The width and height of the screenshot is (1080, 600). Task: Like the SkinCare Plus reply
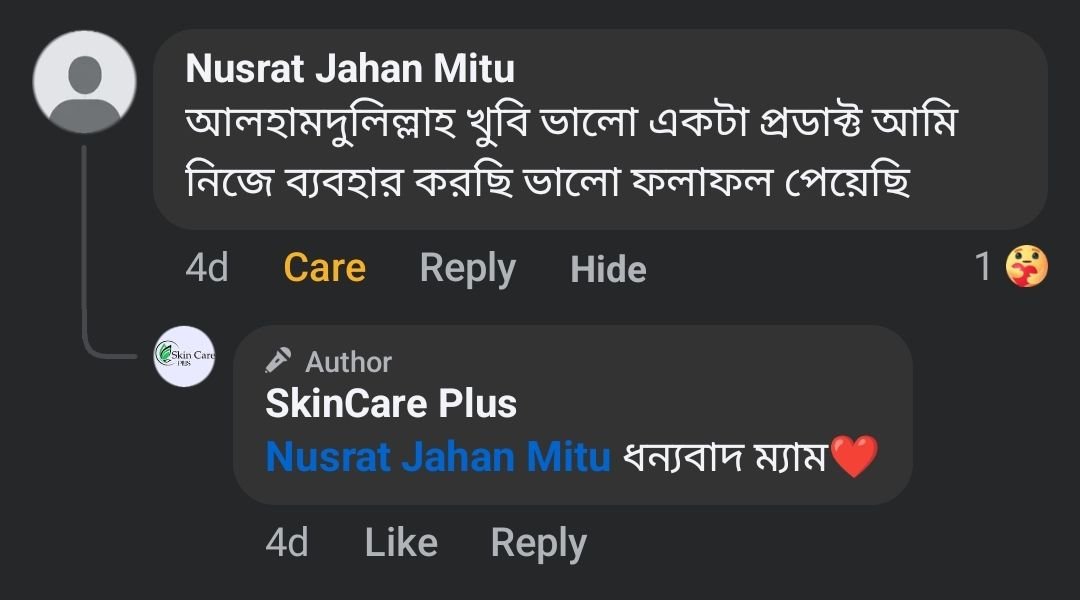coord(401,543)
